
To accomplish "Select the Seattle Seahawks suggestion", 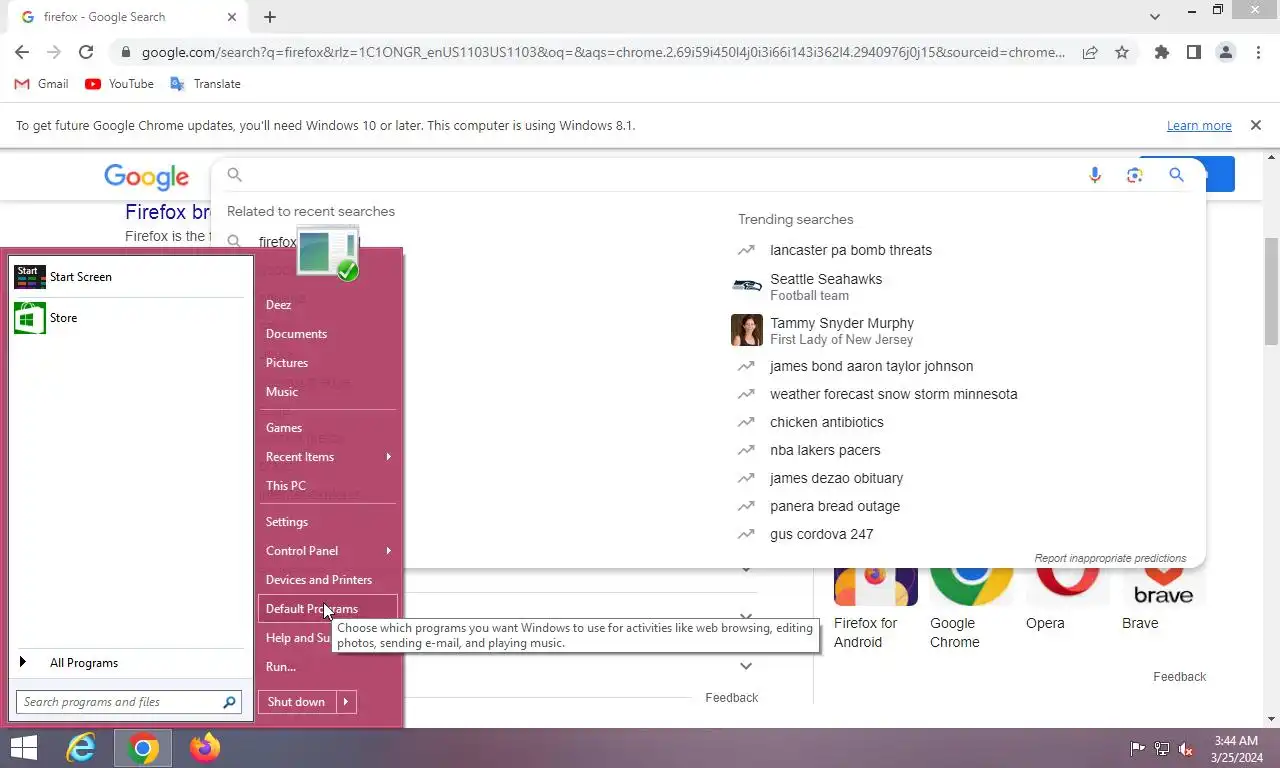I will pos(826,287).
